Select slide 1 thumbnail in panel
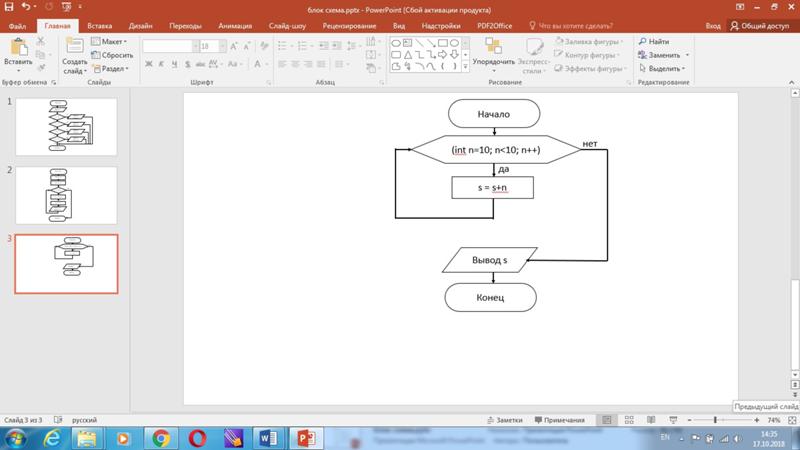Image resolution: width=800 pixels, height=450 pixels. pyautogui.click(x=66, y=126)
